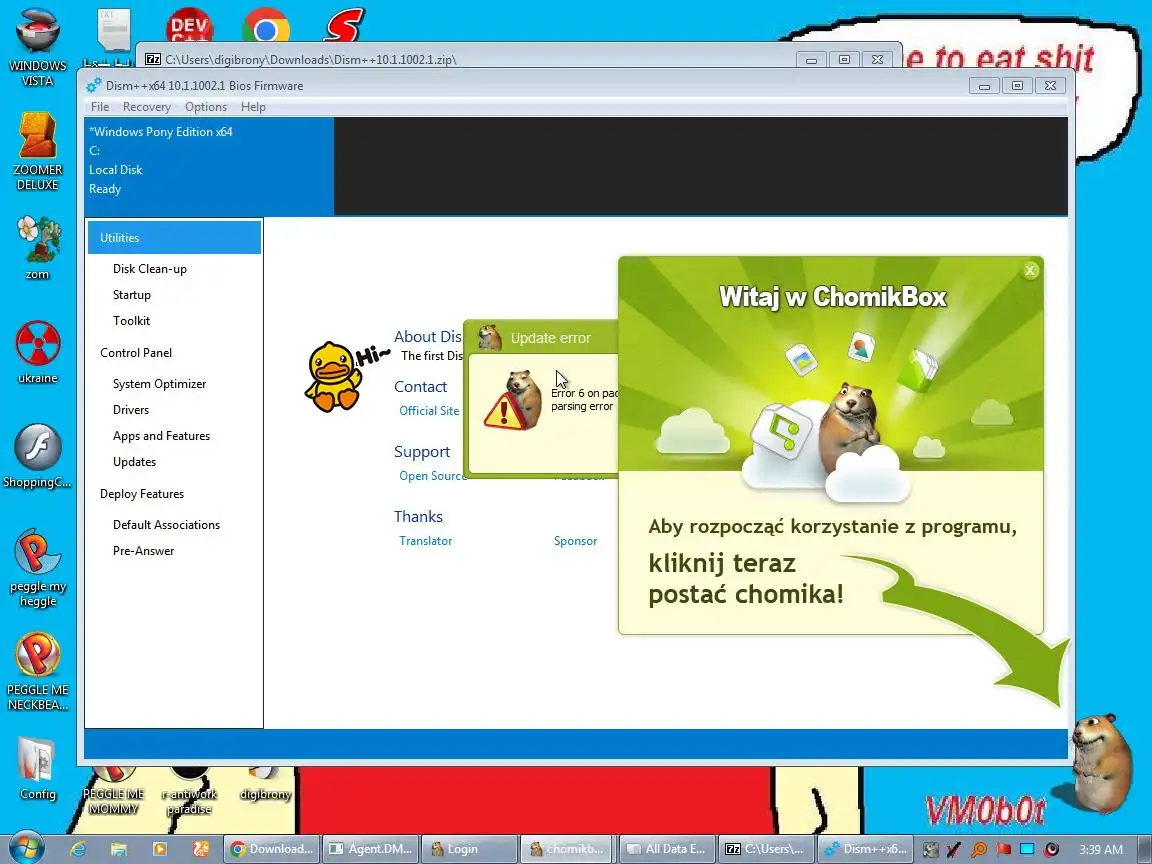
Task: Follow the Open Source link
Action: tap(432, 475)
